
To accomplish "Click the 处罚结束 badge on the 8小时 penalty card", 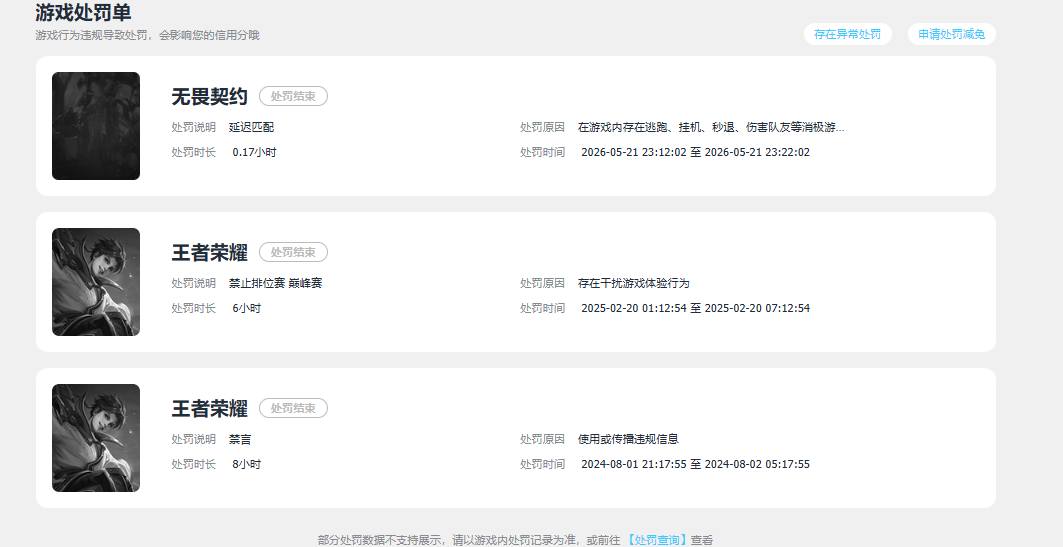I will [x=294, y=408].
